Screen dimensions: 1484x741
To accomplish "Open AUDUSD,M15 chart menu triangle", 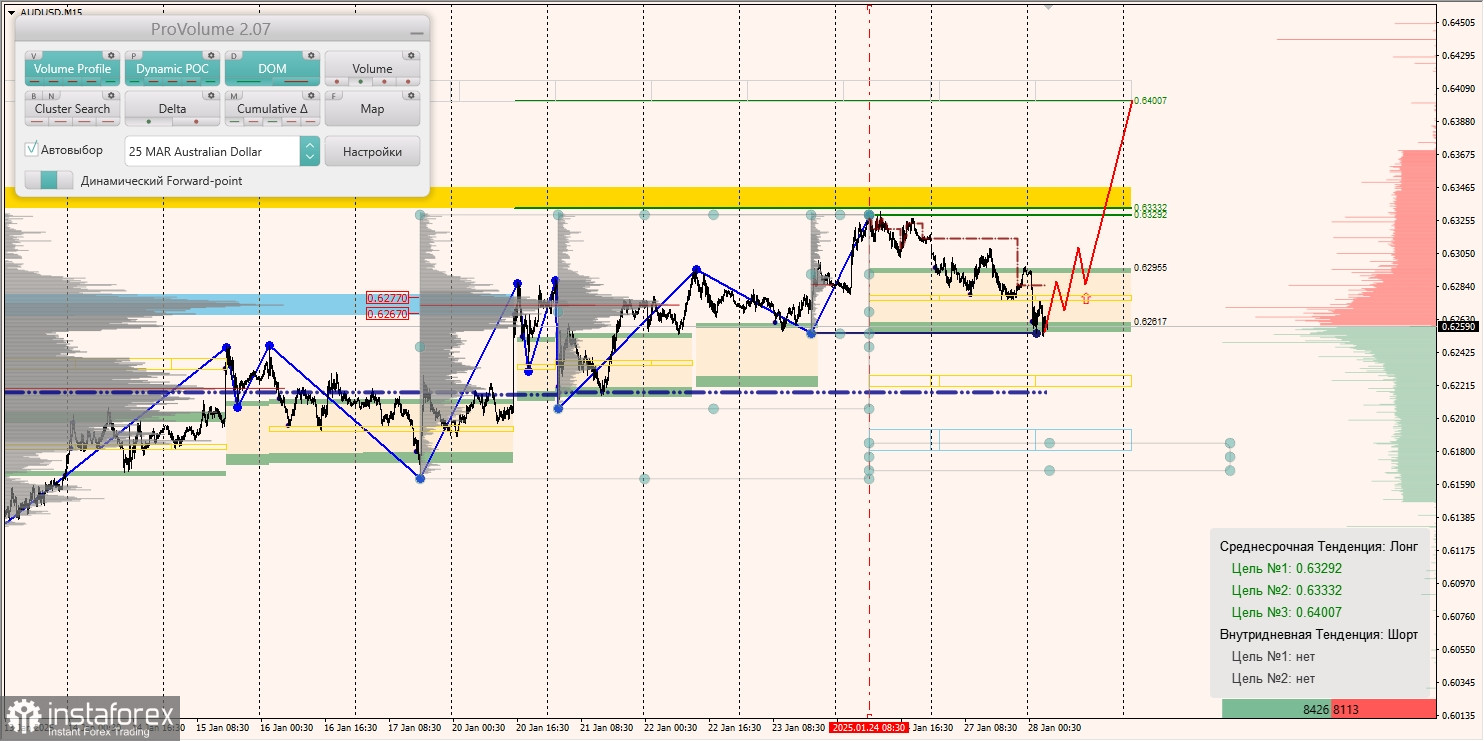I will 11,12.
